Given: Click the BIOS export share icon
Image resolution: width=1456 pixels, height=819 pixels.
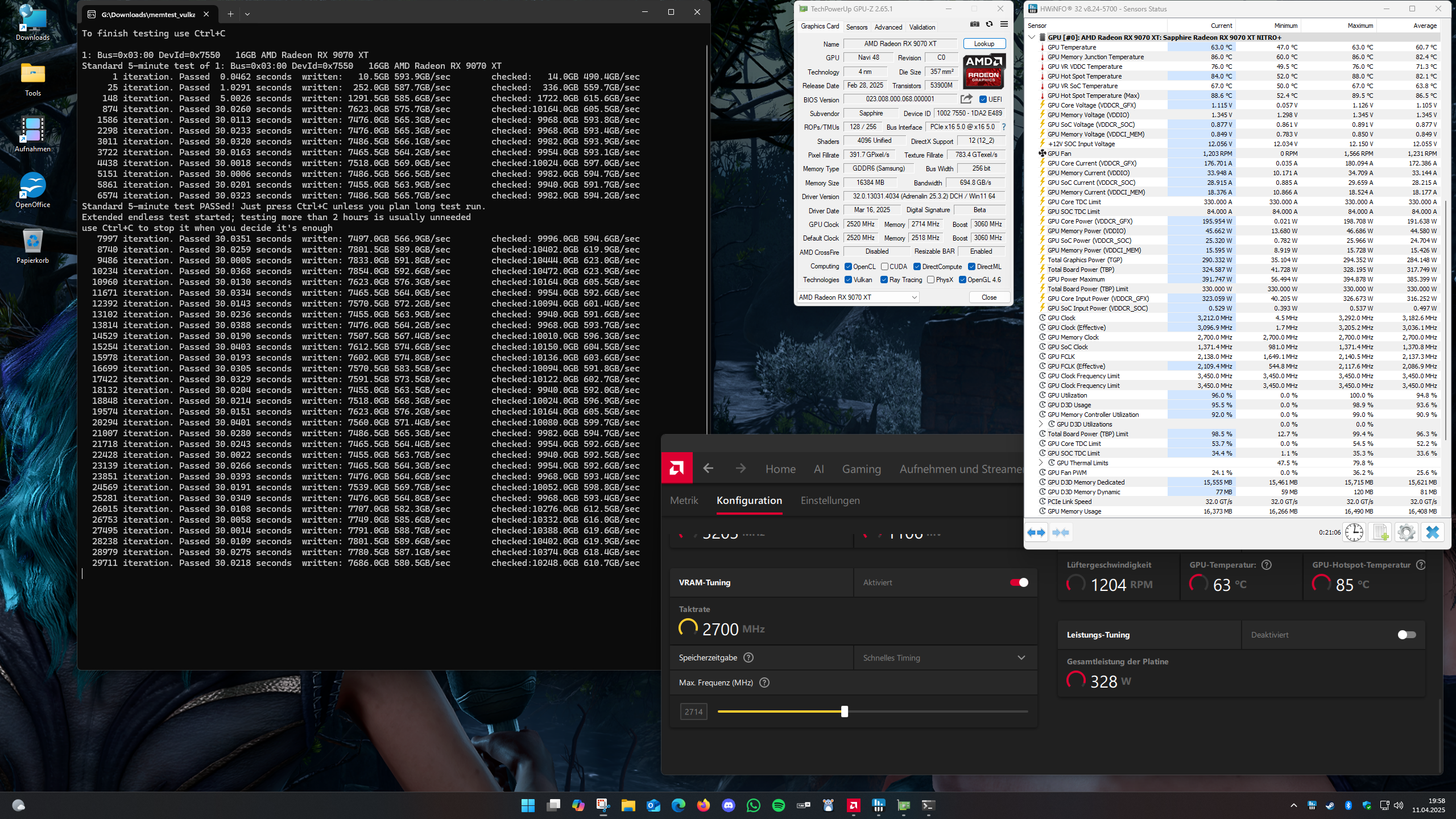Looking at the screenshot, I should click(x=966, y=99).
